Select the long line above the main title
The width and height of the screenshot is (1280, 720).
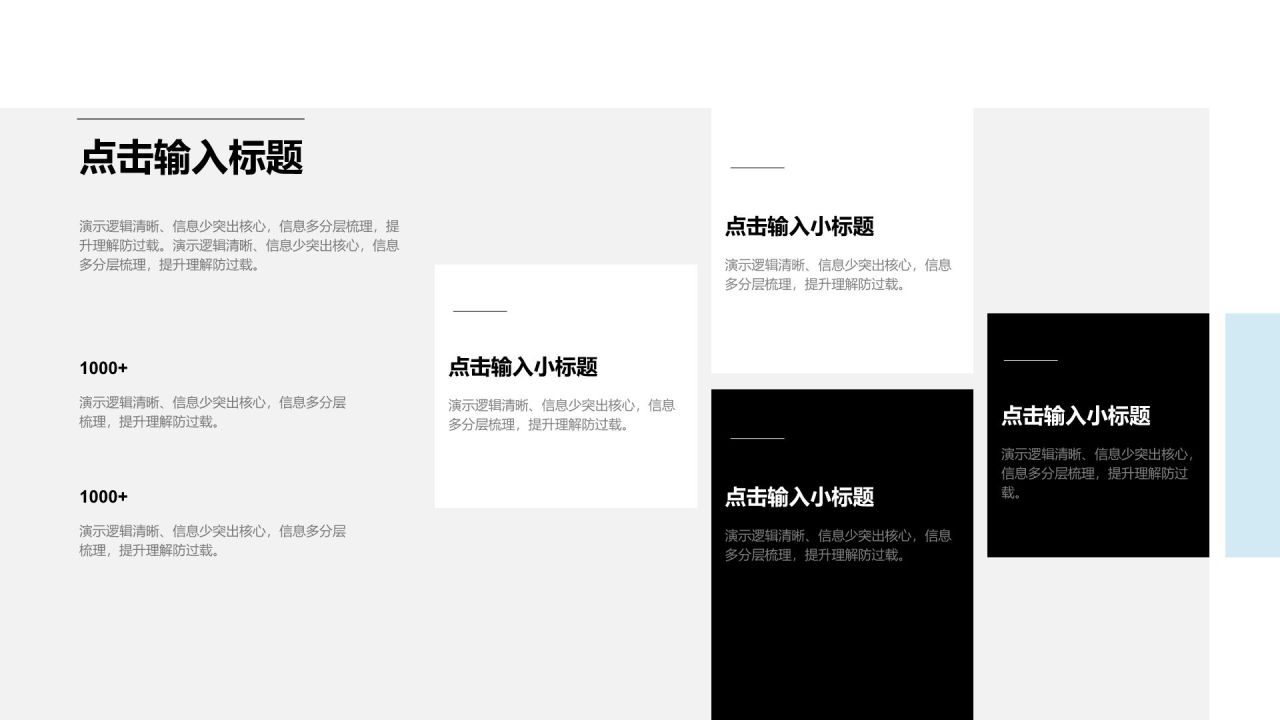point(190,119)
